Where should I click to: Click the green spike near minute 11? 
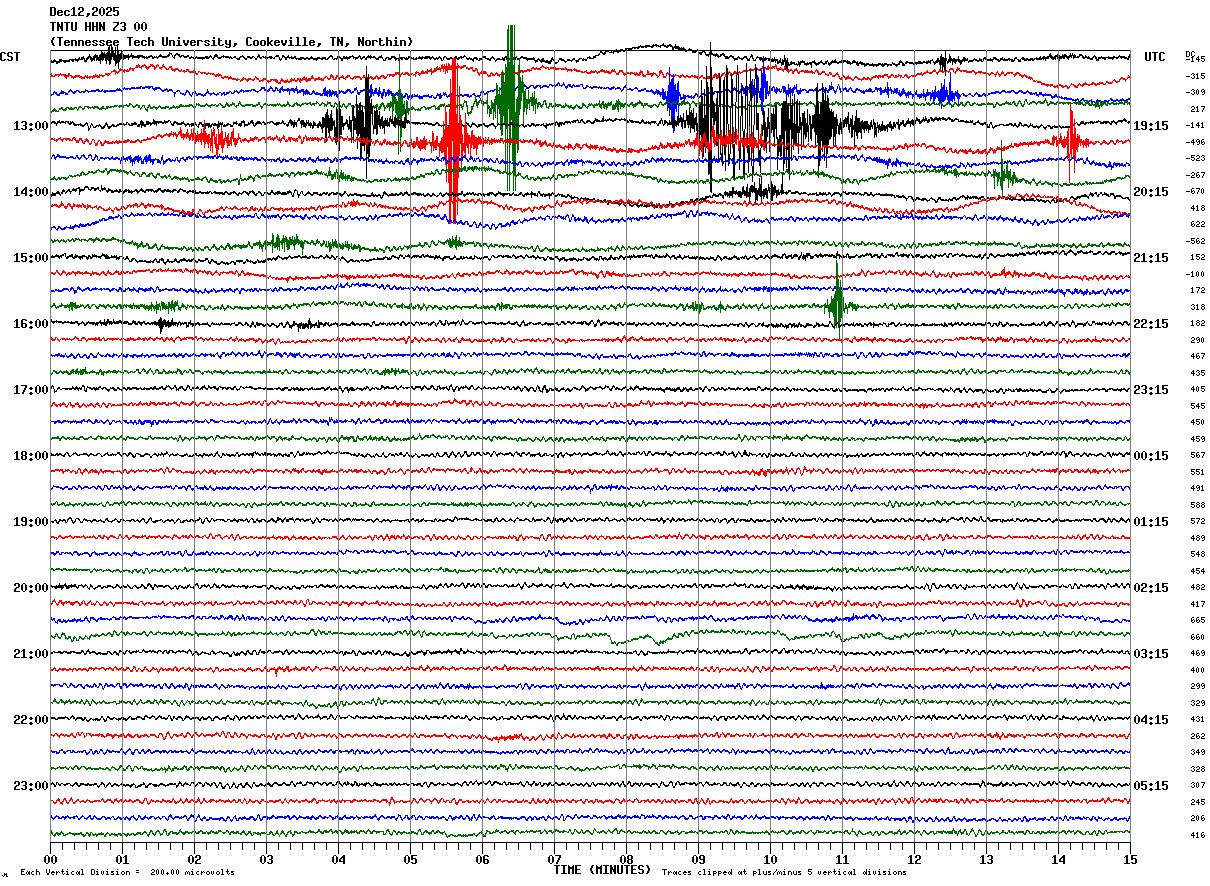click(x=837, y=300)
